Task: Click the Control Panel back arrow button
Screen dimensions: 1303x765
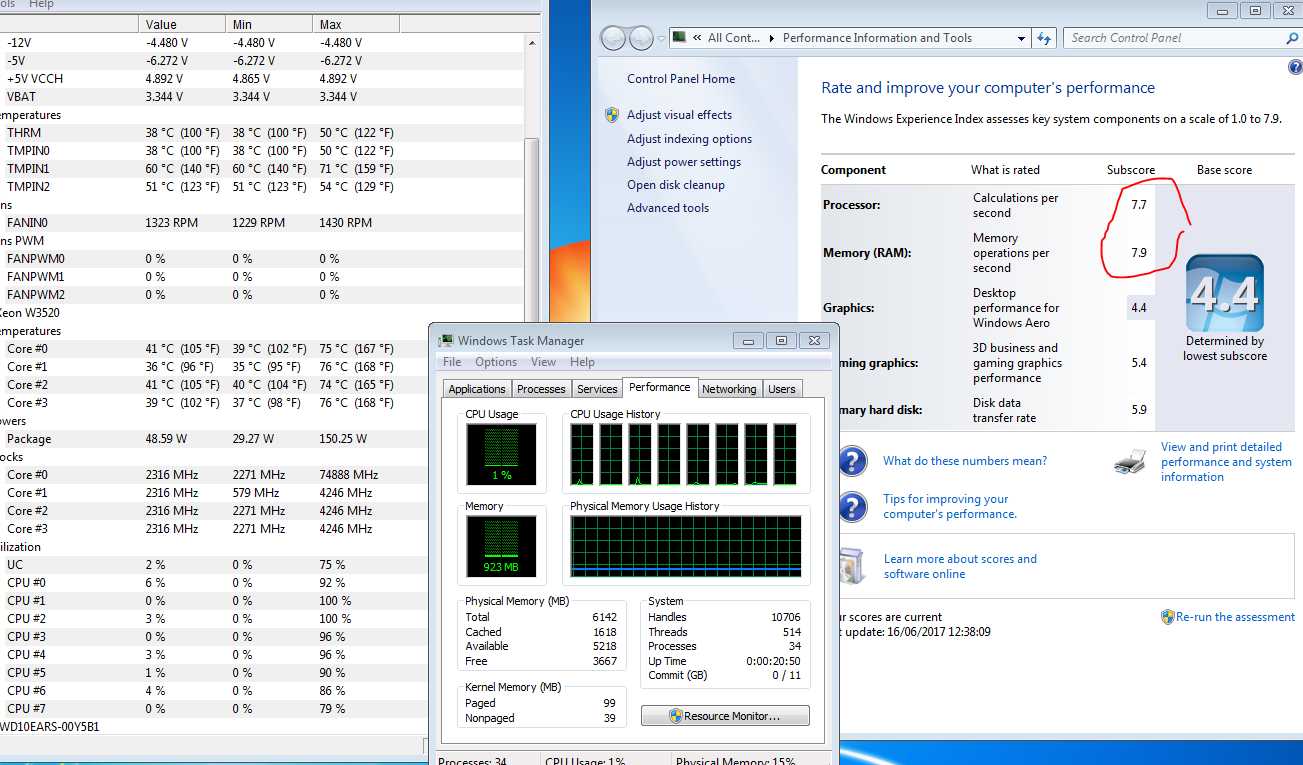Action: coord(612,38)
